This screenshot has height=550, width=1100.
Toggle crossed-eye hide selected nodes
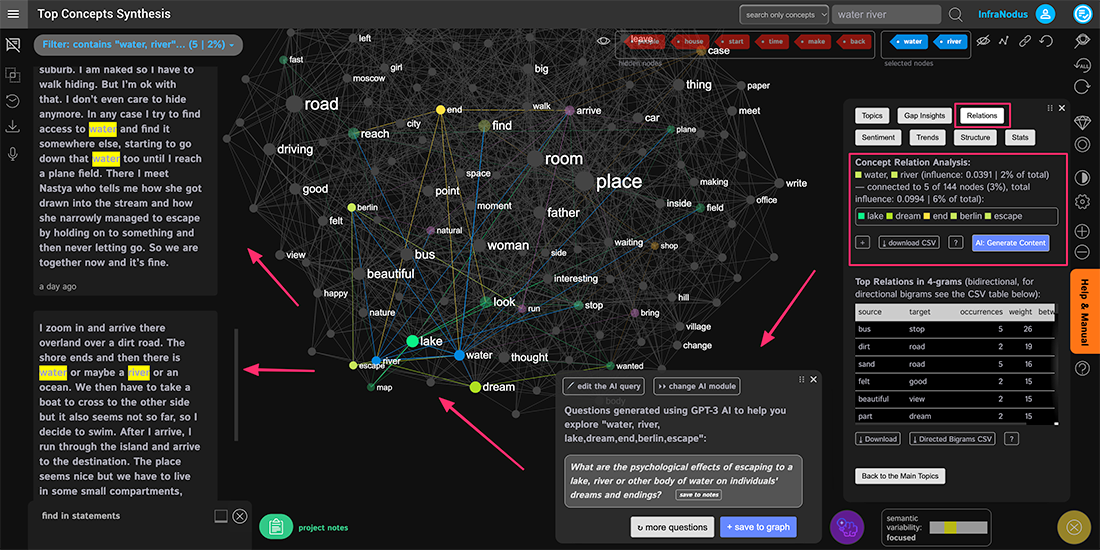tap(984, 41)
